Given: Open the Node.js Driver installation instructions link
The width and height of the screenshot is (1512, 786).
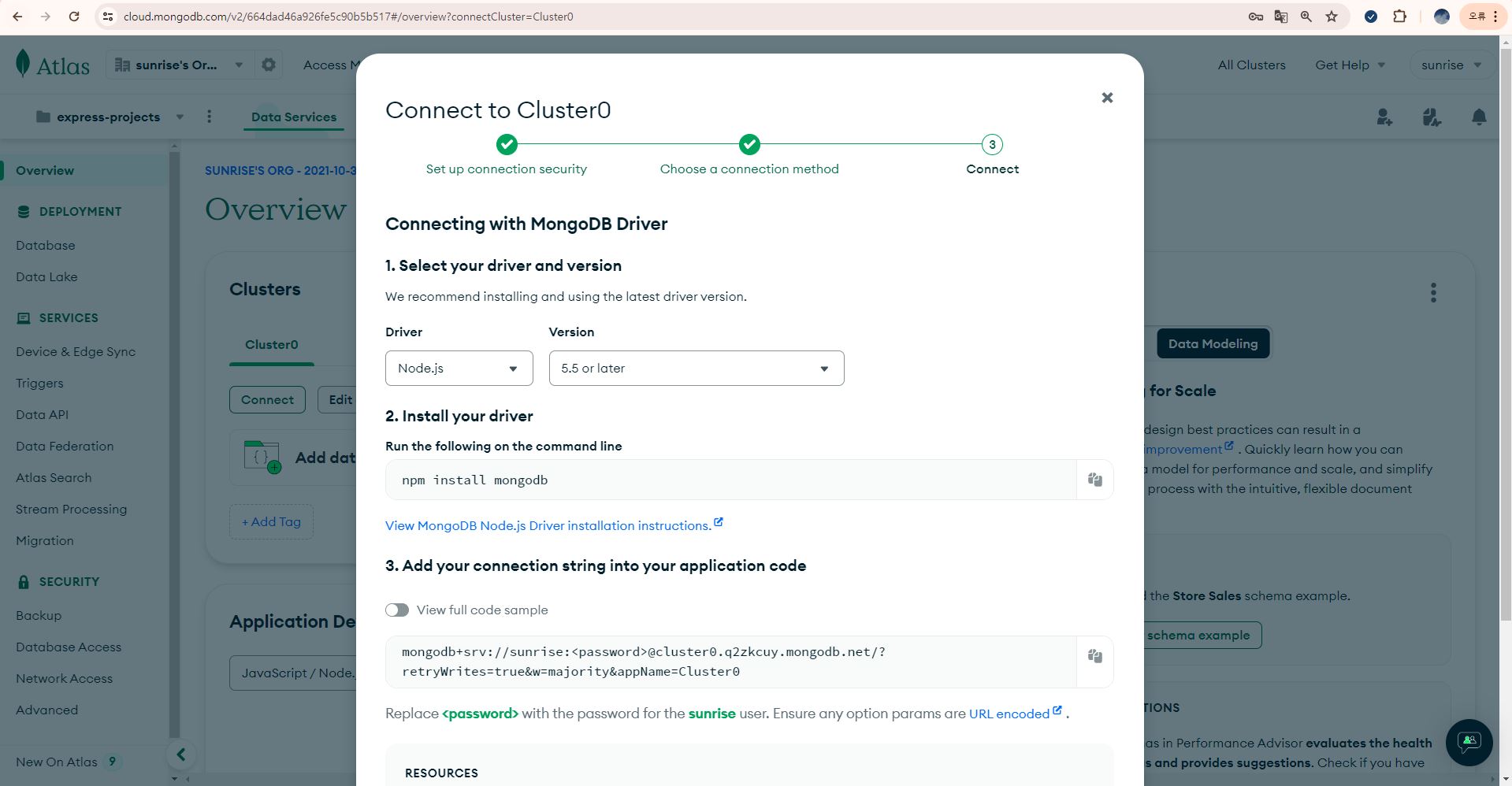Looking at the screenshot, I should [554, 525].
